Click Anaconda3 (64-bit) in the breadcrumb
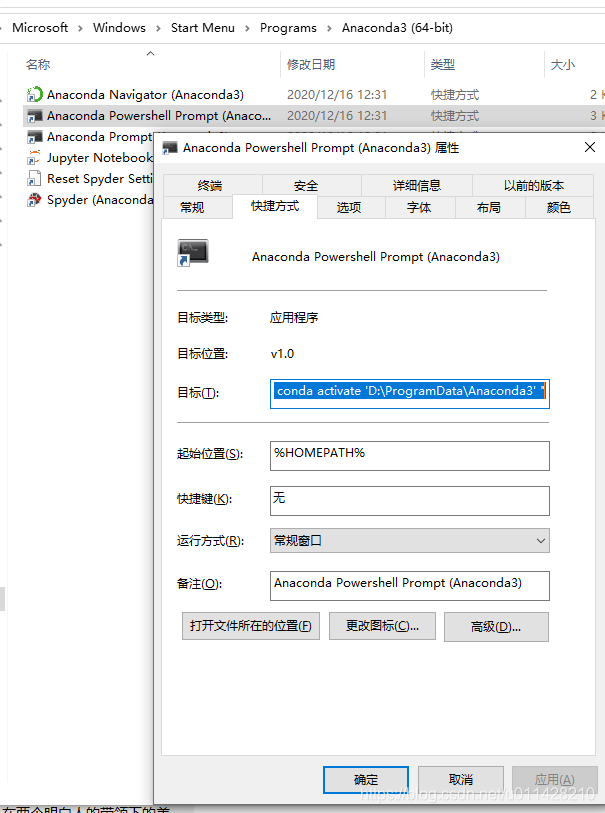The width and height of the screenshot is (605, 813). [x=397, y=27]
